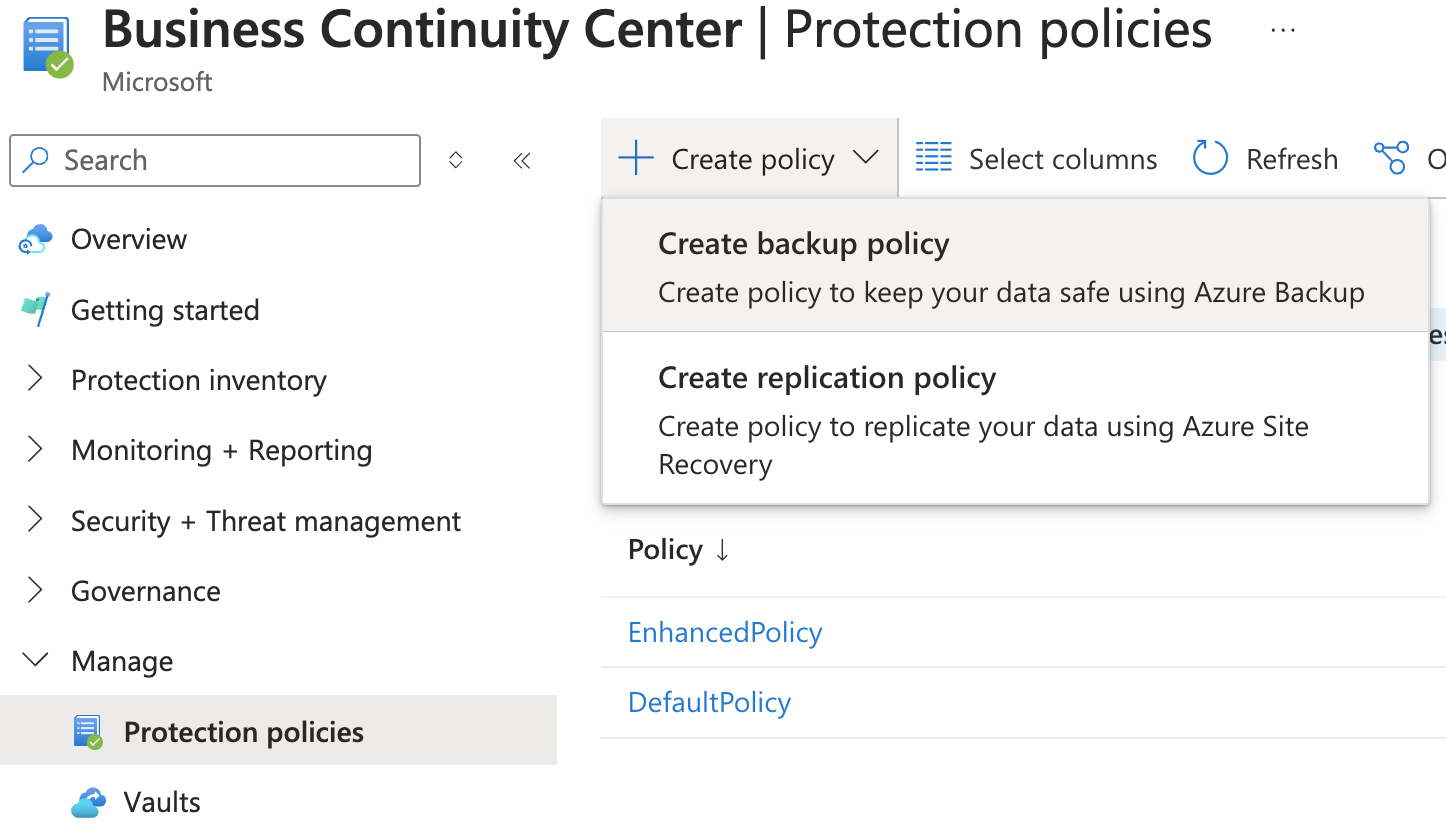The image size is (1446, 834).
Task: Click the Overview cloud icon
Action: point(35,240)
